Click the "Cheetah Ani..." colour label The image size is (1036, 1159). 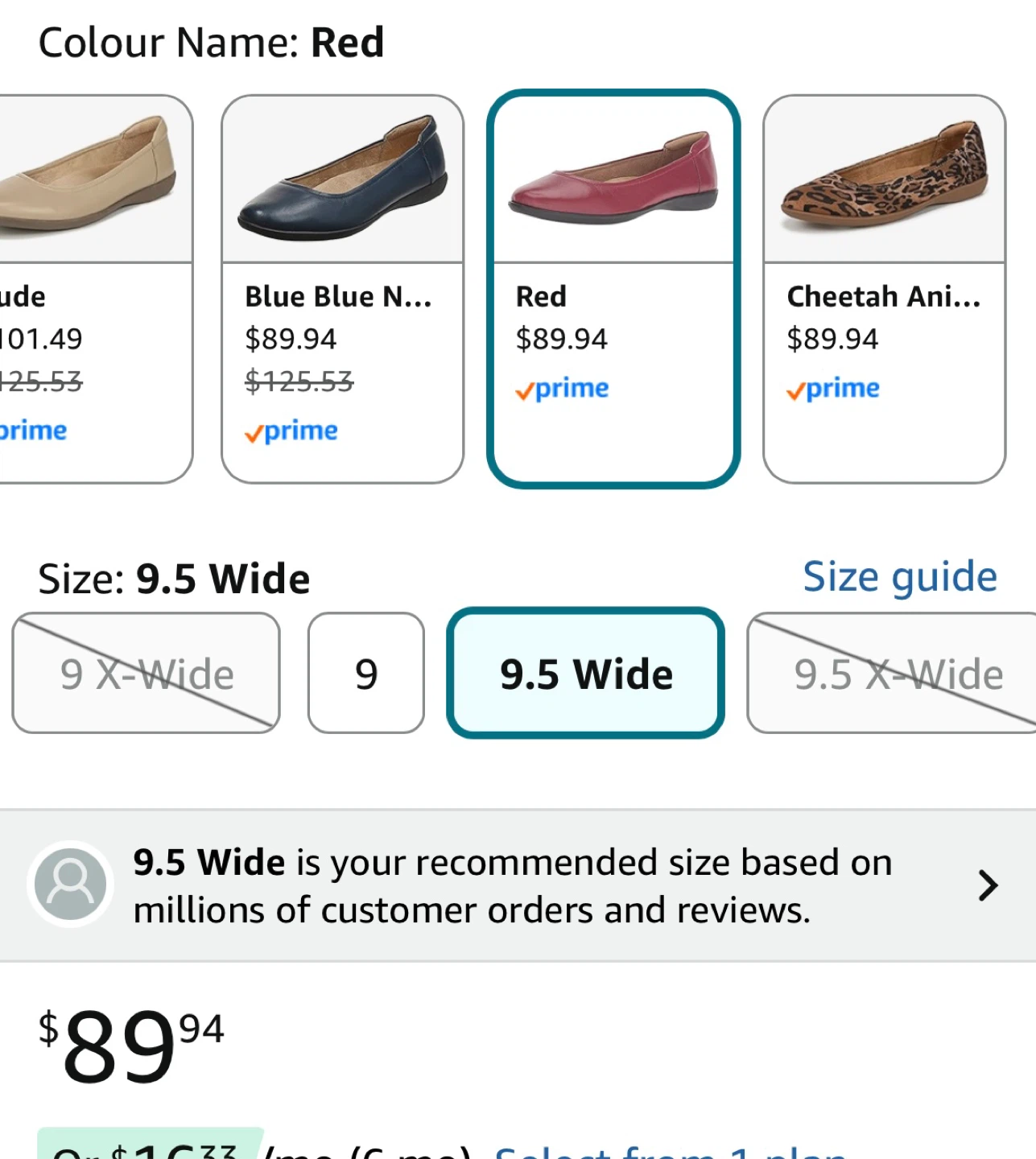coord(883,297)
